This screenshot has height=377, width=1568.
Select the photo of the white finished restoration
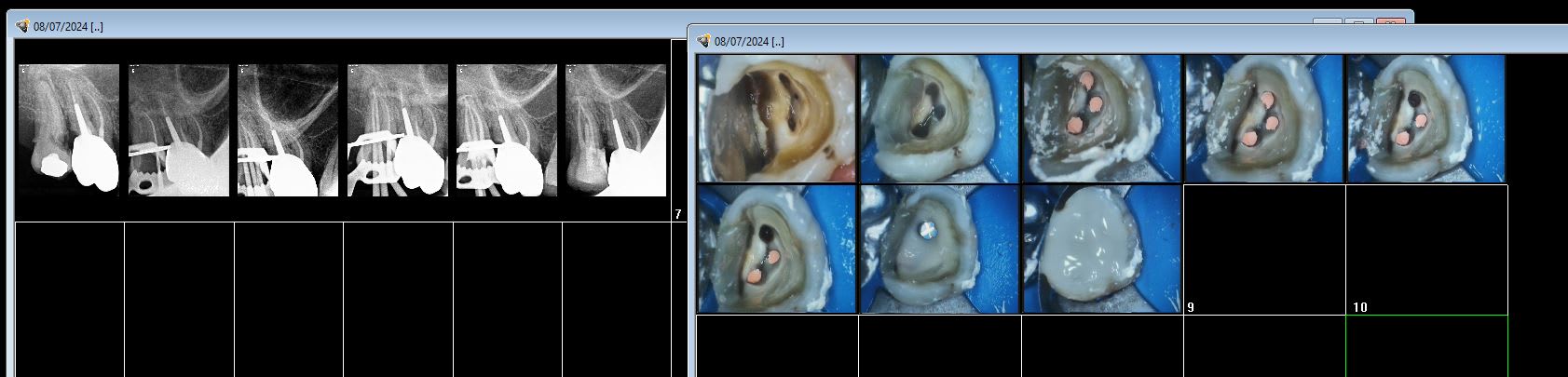(1101, 249)
